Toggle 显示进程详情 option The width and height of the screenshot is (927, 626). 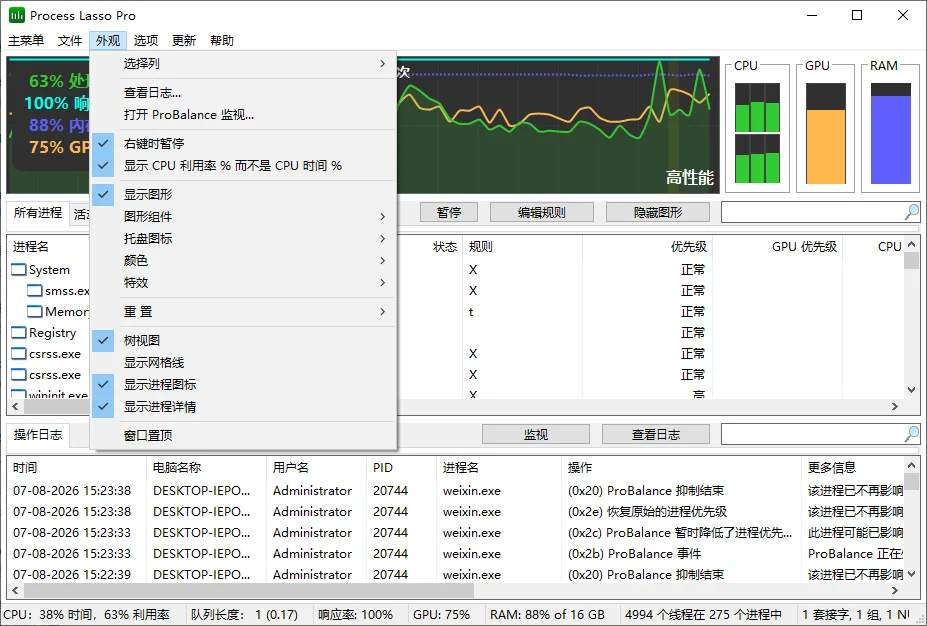tap(243, 407)
